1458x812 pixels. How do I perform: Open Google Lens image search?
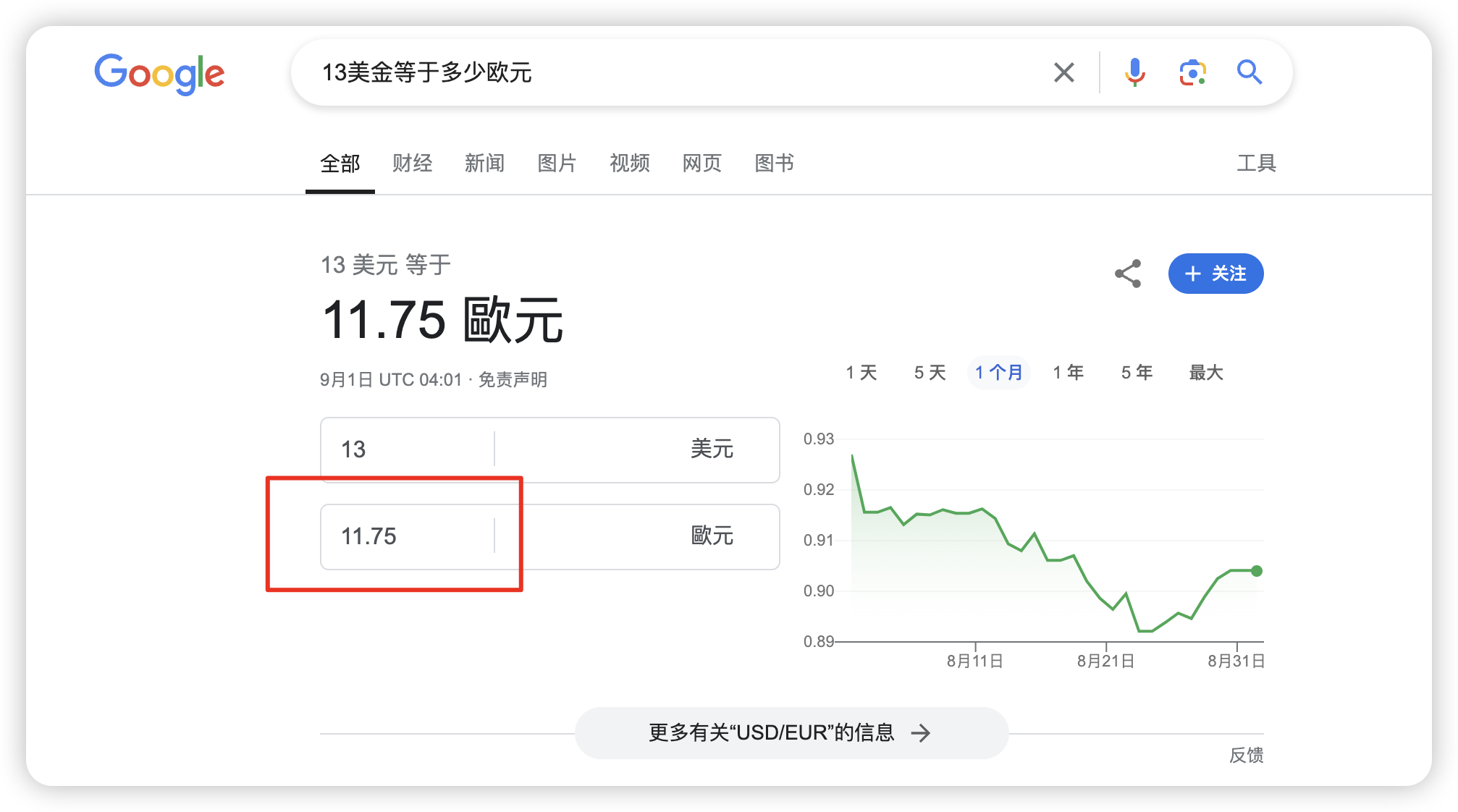[1192, 72]
